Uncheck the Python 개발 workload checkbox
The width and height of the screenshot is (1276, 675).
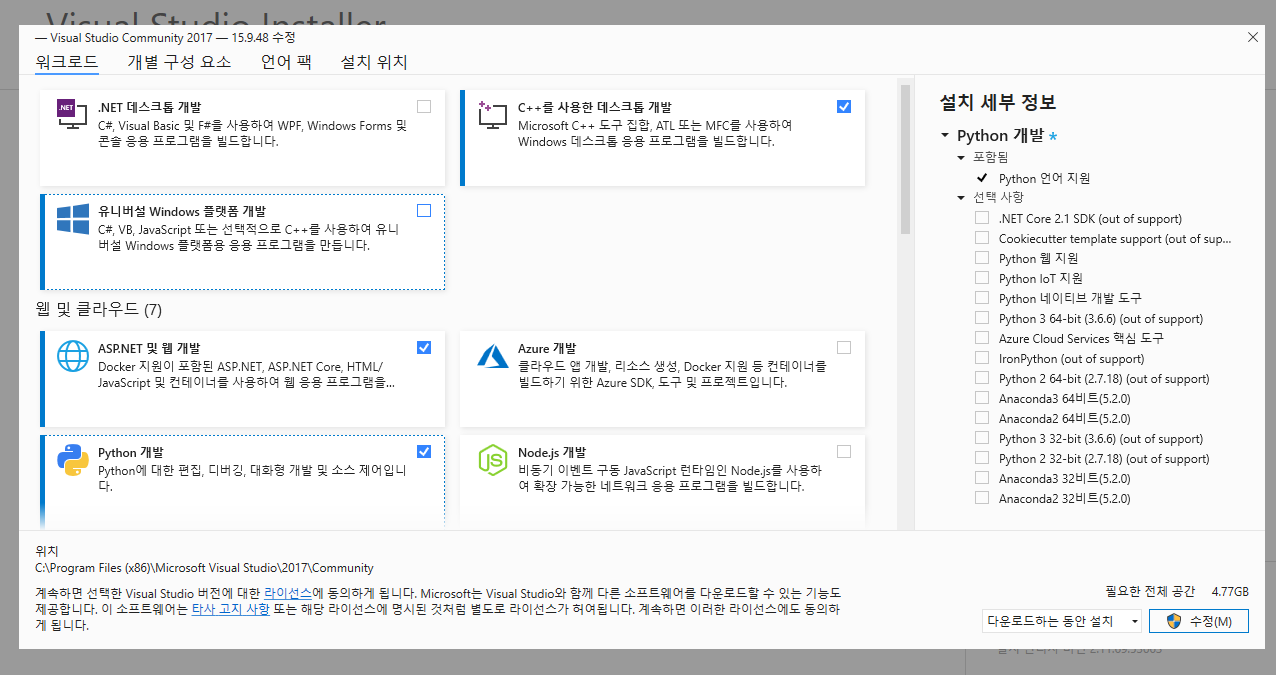point(424,451)
